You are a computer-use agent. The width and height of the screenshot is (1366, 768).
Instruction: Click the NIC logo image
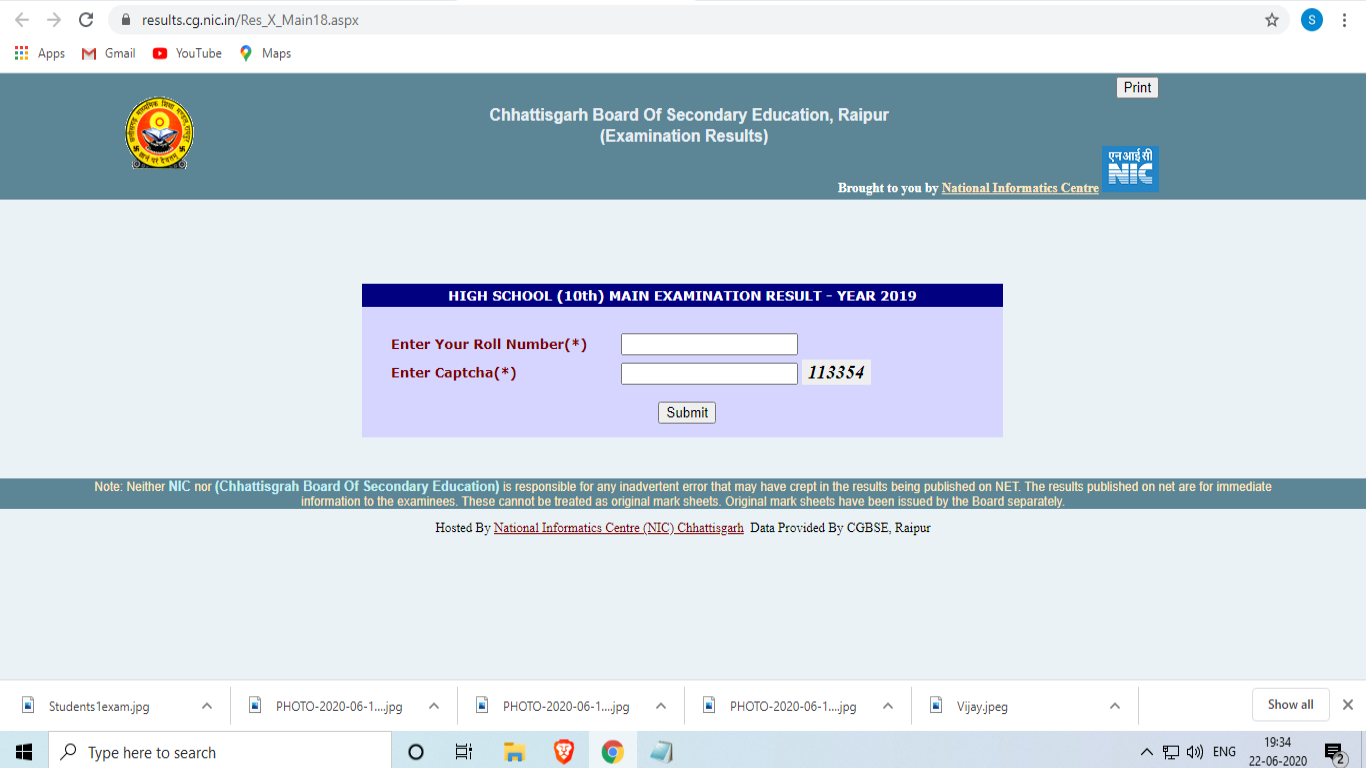tap(1130, 168)
